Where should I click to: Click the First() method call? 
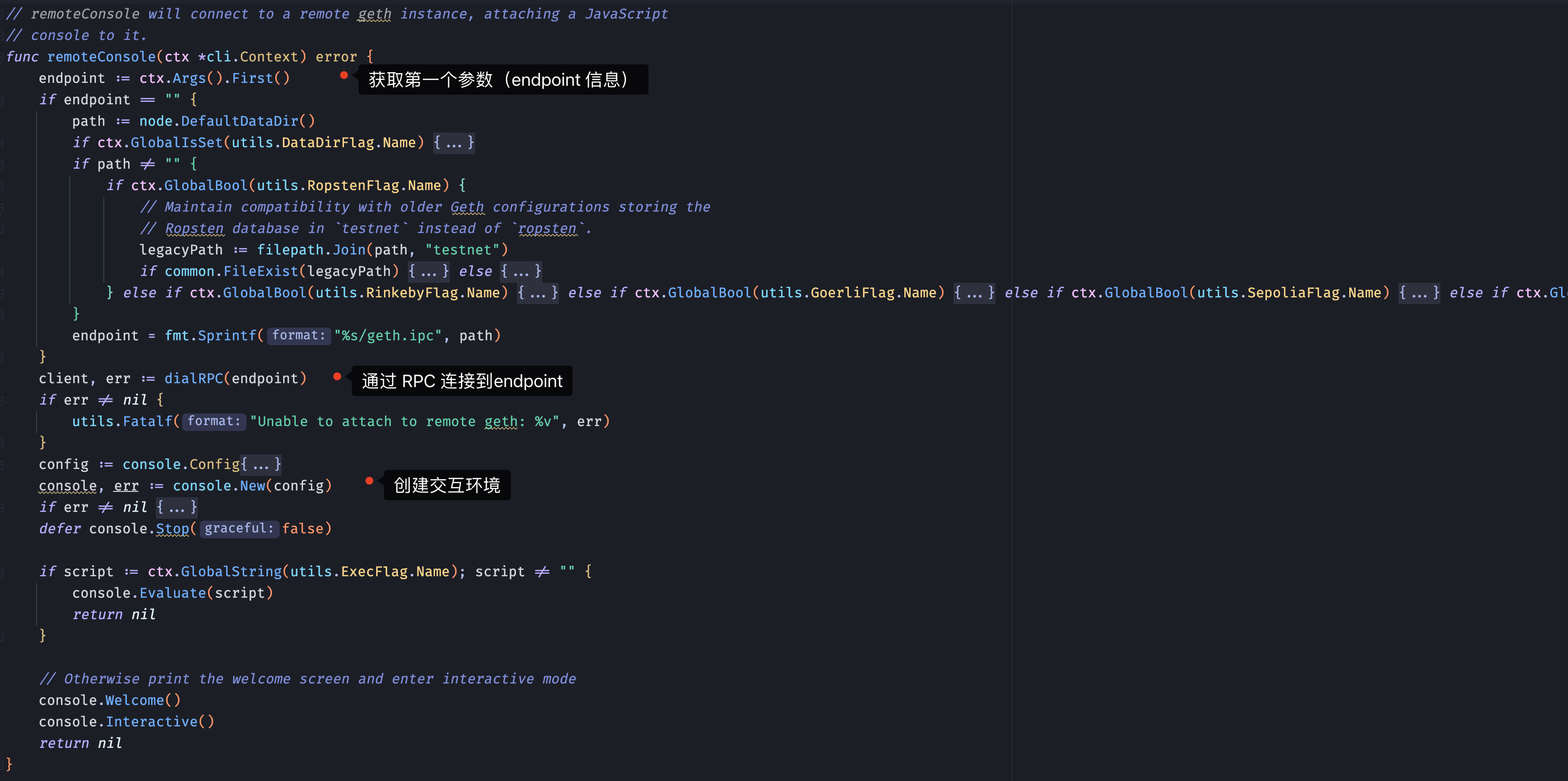click(261, 78)
